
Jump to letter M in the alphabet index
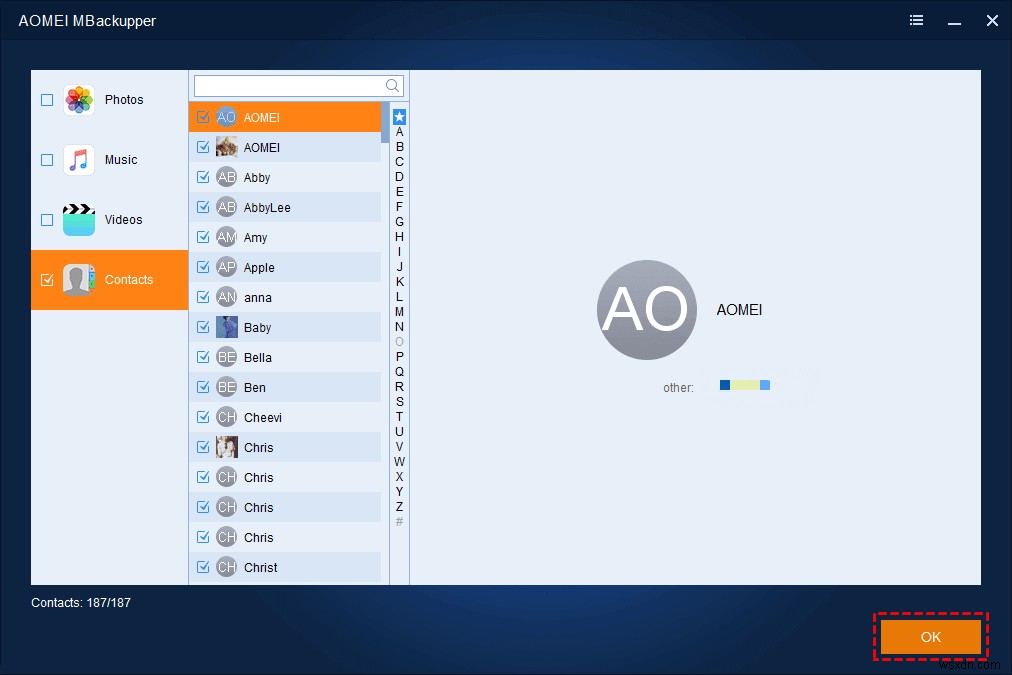tap(399, 311)
